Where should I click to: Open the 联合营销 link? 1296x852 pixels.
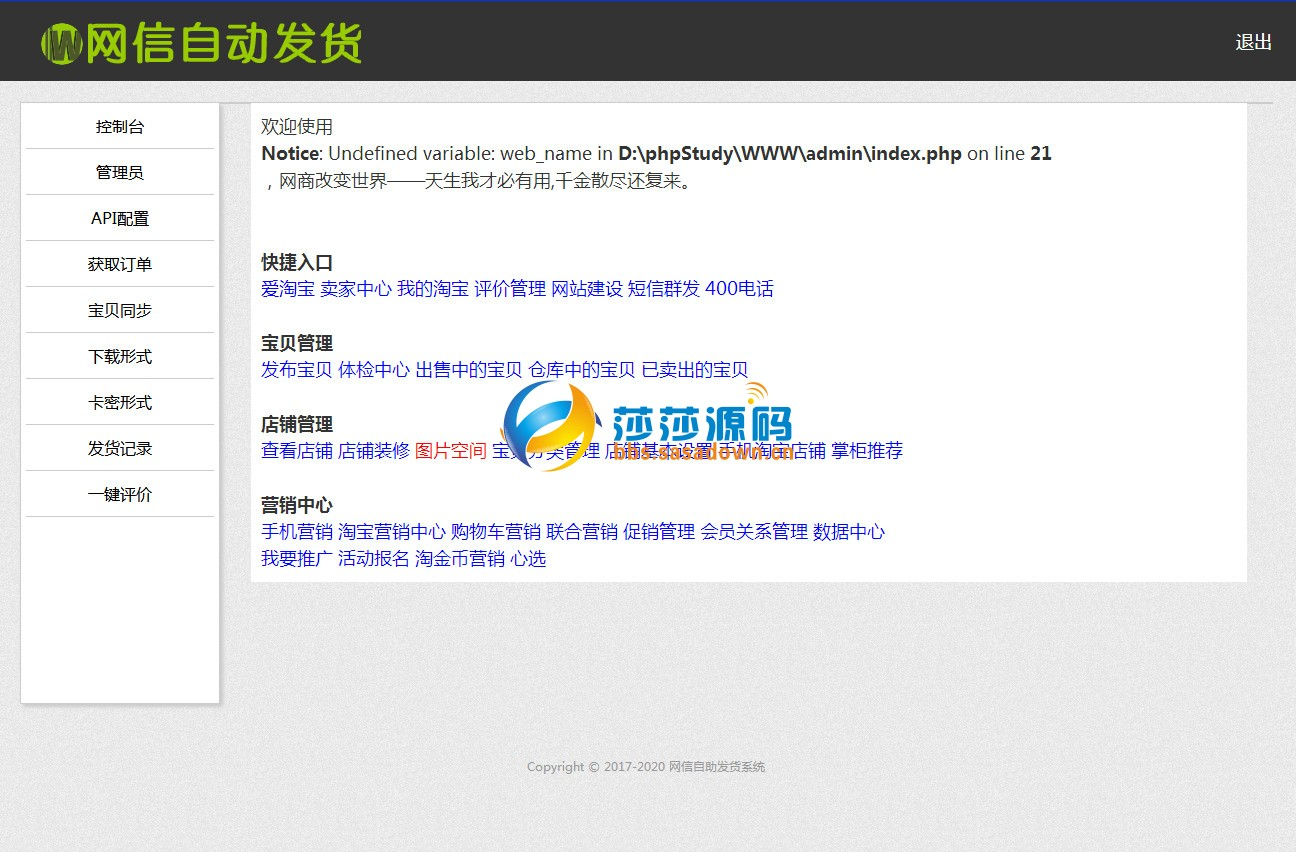(582, 532)
